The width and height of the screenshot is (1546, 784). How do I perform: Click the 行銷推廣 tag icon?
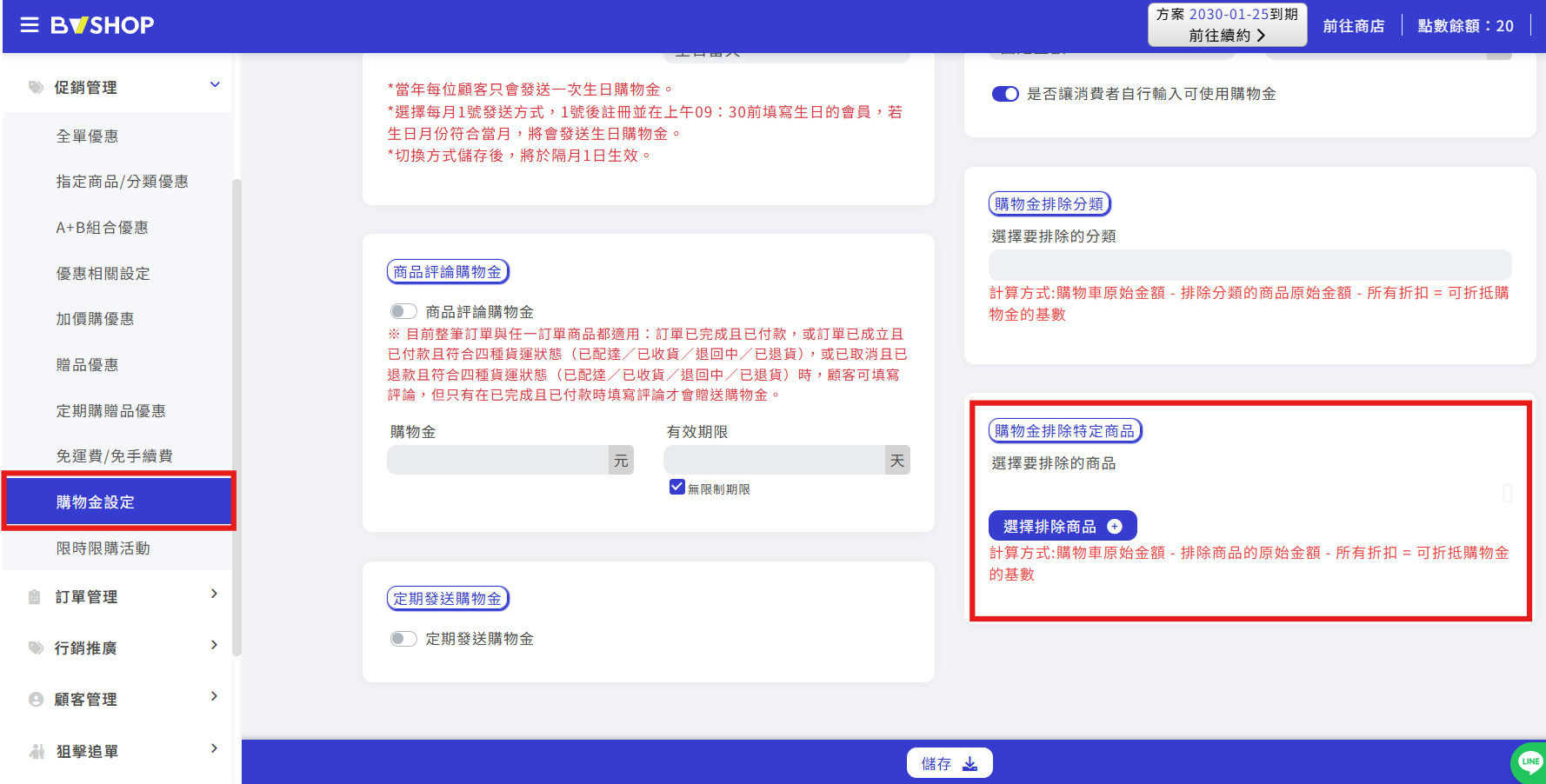[36, 648]
